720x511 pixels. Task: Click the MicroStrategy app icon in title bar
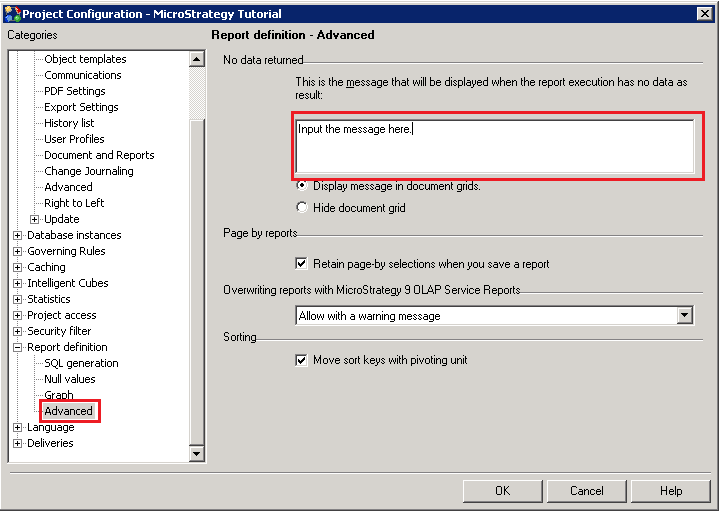pos(12,13)
